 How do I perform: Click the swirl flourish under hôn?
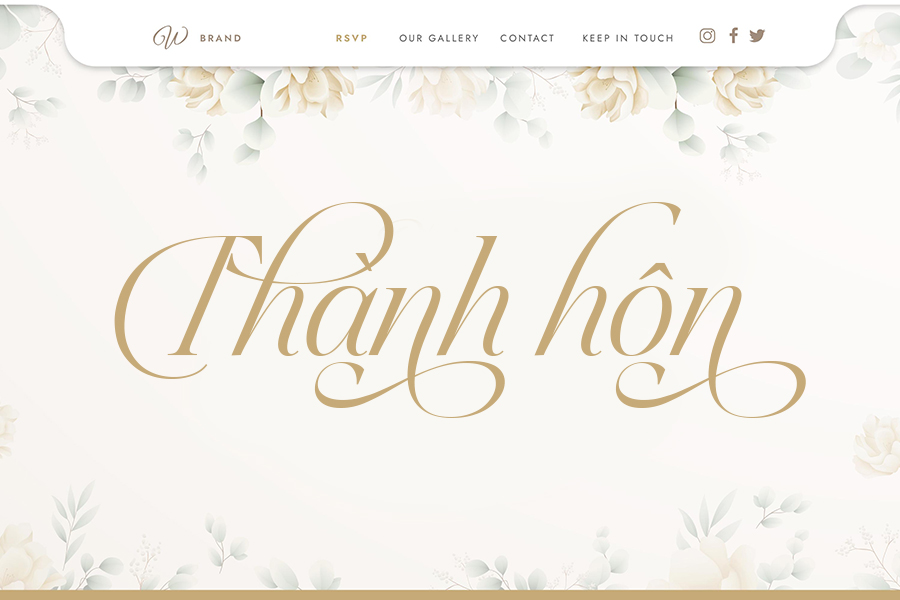coord(711,388)
